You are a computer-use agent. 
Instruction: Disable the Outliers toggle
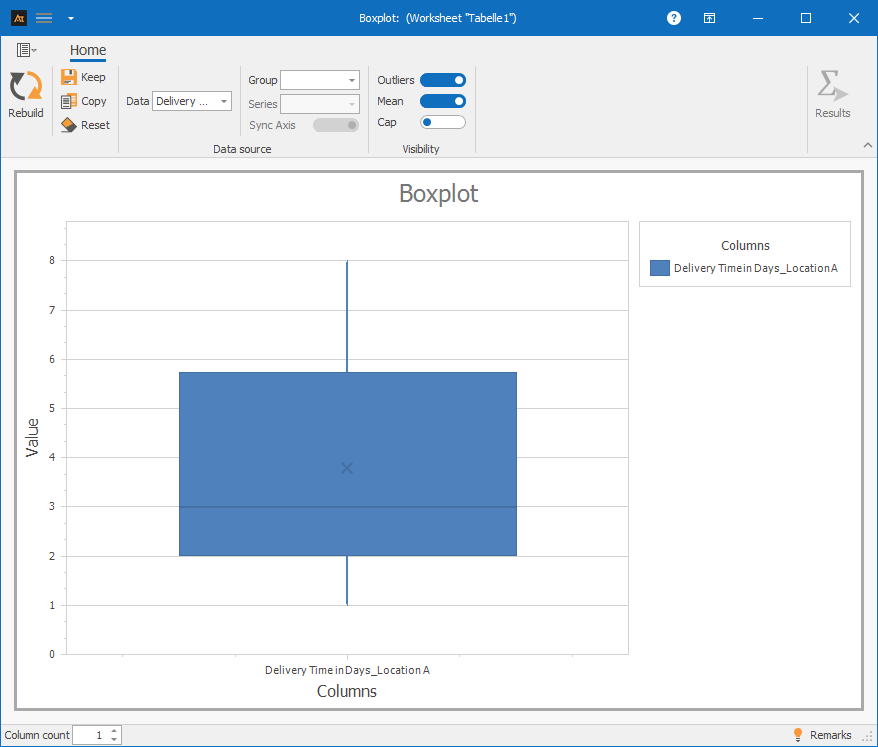(x=442, y=80)
